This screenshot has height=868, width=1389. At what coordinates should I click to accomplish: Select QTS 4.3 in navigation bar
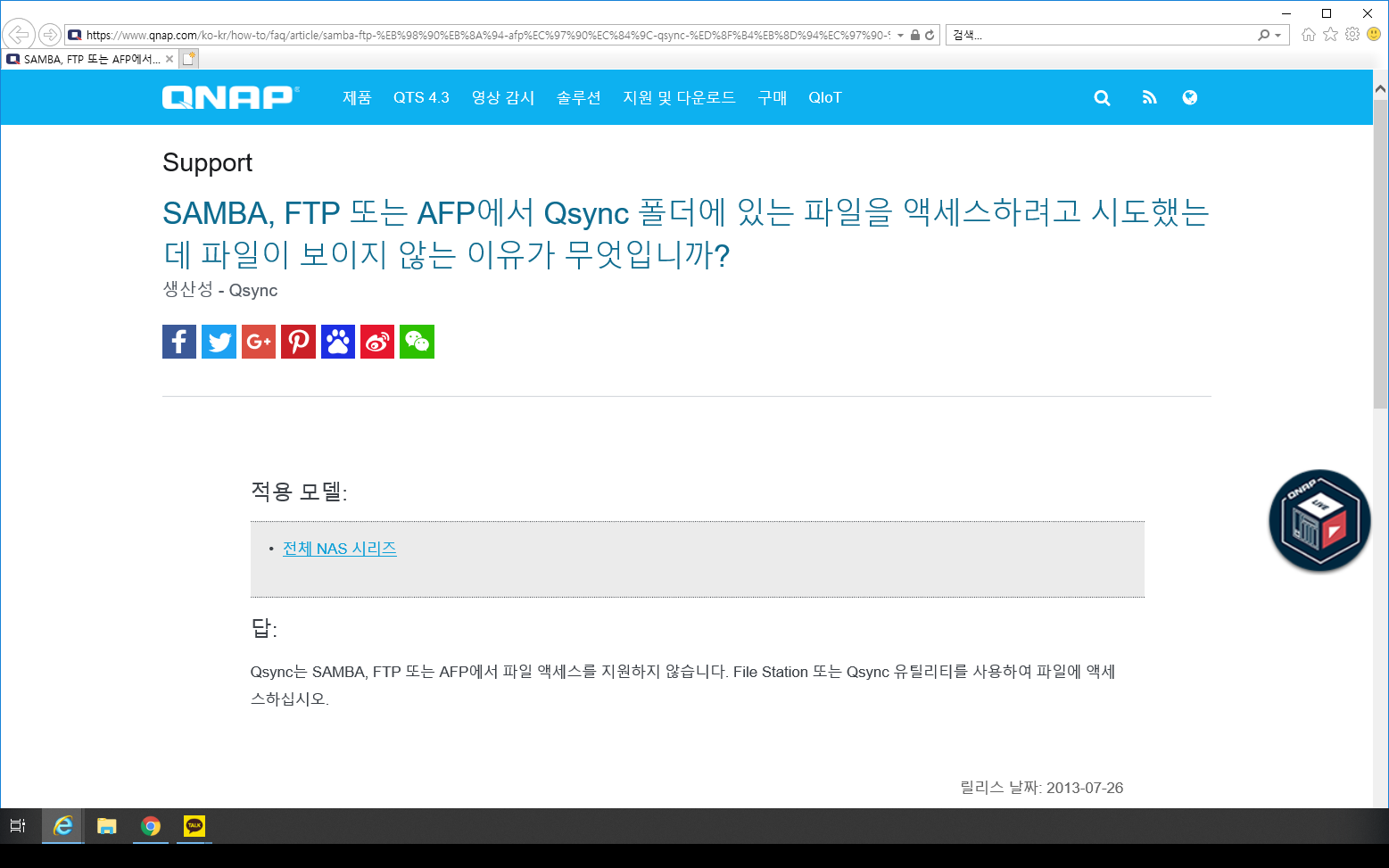[421, 98]
